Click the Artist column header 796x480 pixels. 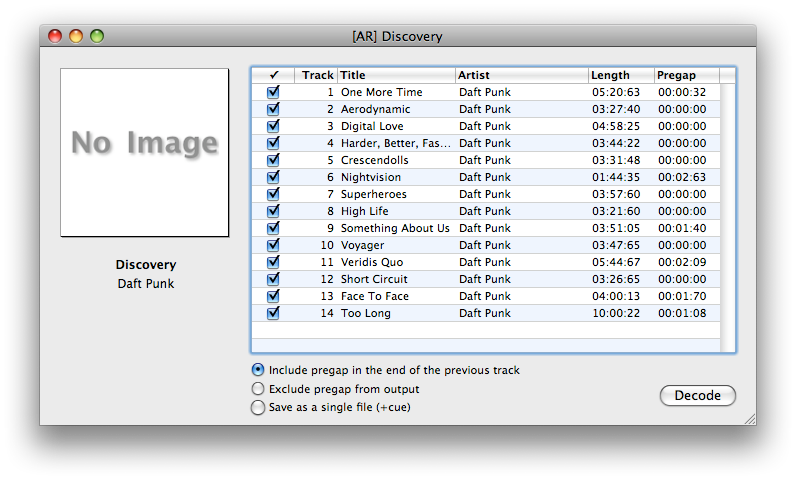pyautogui.click(x=522, y=75)
